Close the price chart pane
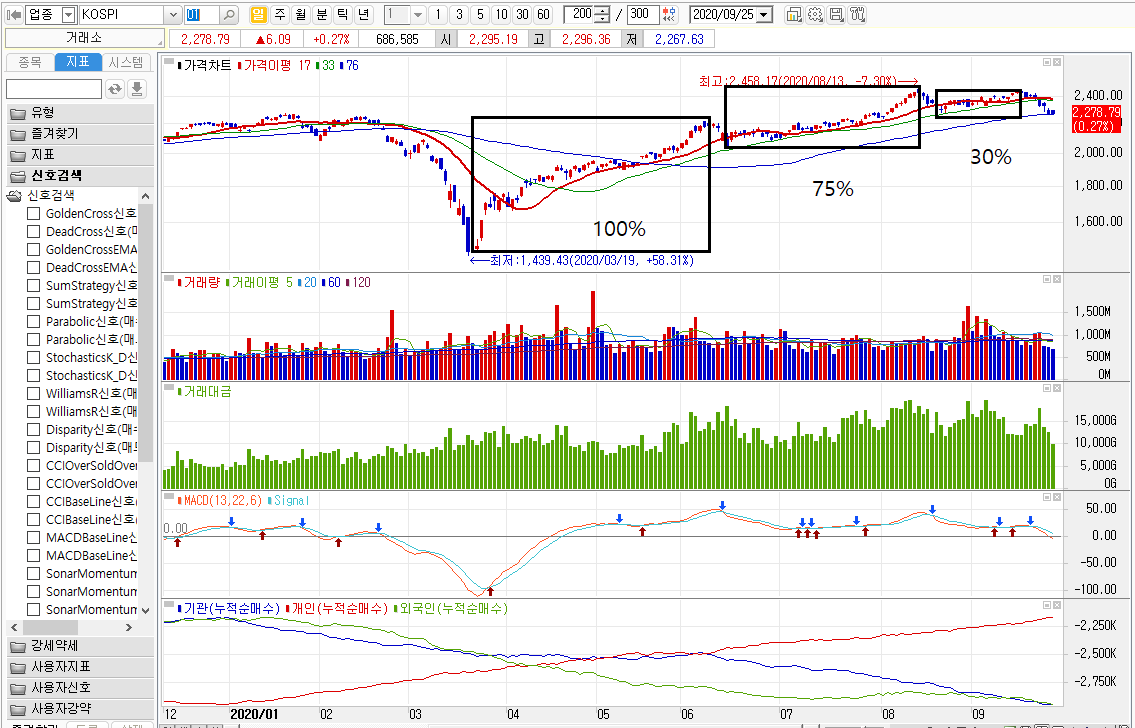This screenshot has height=728, width=1135. pyautogui.click(x=1057, y=62)
